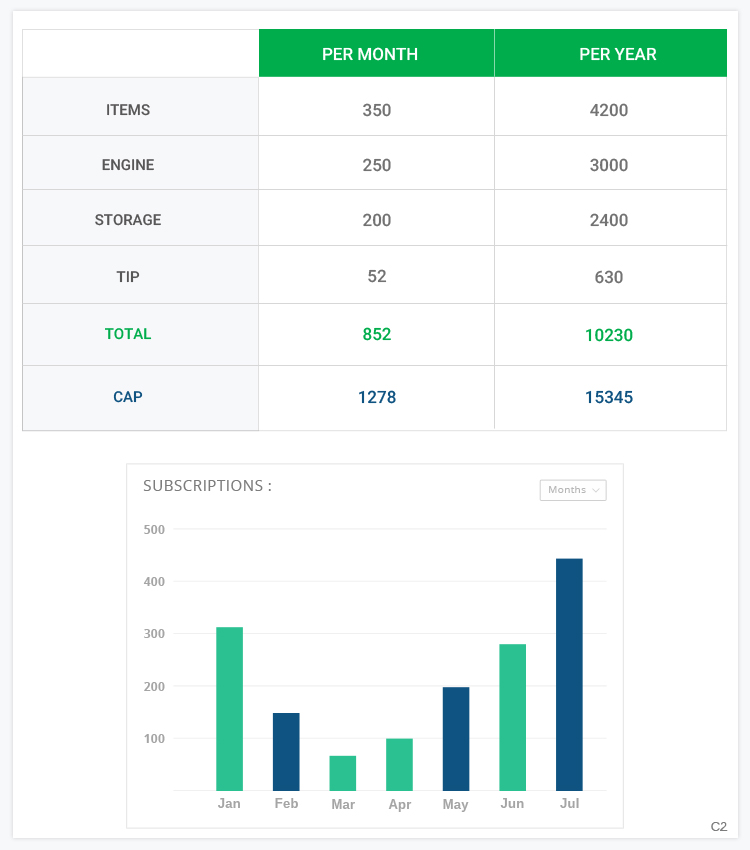Click the Apr bar in chart

point(399,764)
